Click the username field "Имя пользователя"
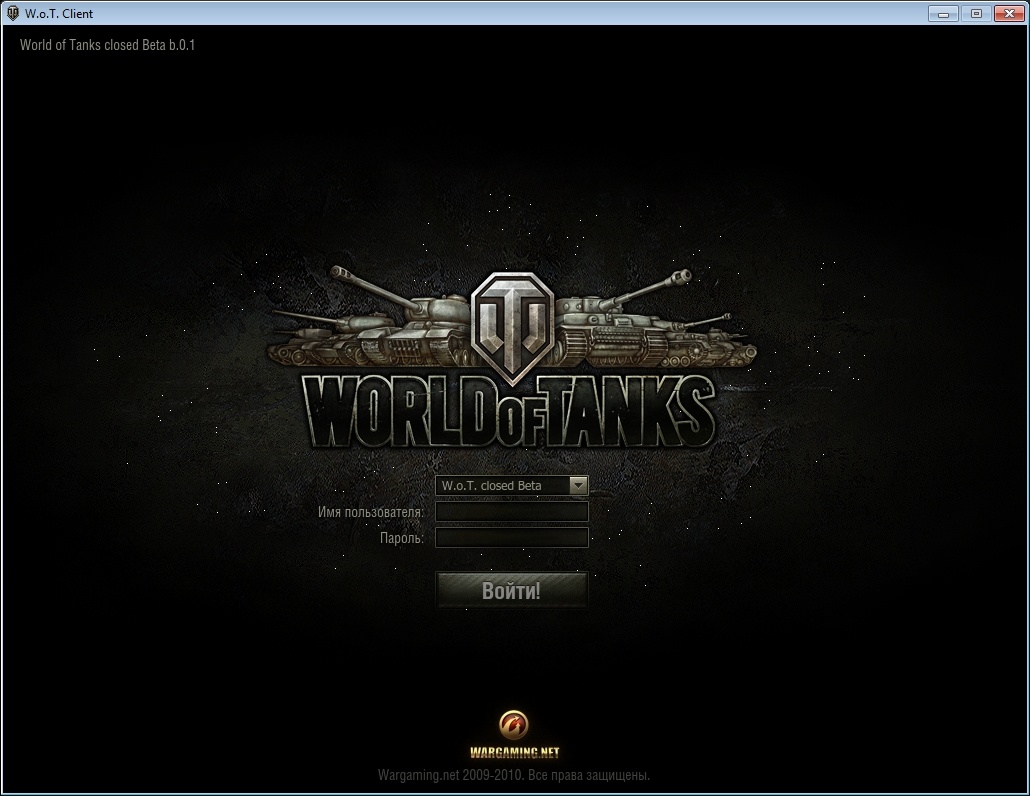 coord(512,512)
